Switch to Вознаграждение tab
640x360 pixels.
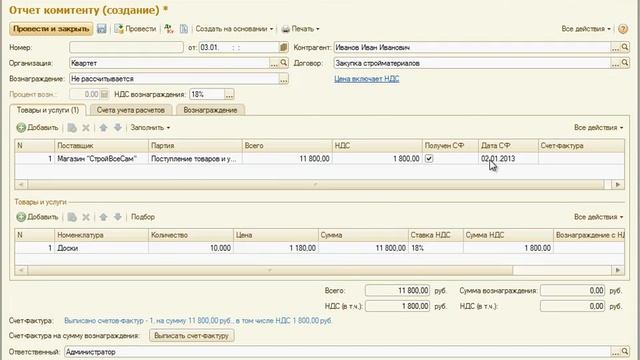tap(210, 110)
